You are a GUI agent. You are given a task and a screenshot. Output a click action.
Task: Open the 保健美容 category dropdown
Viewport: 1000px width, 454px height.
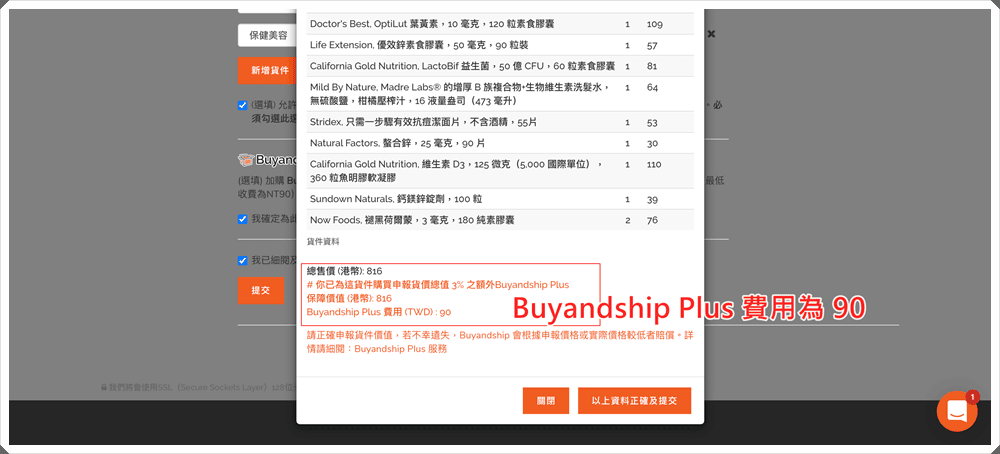coord(267,35)
